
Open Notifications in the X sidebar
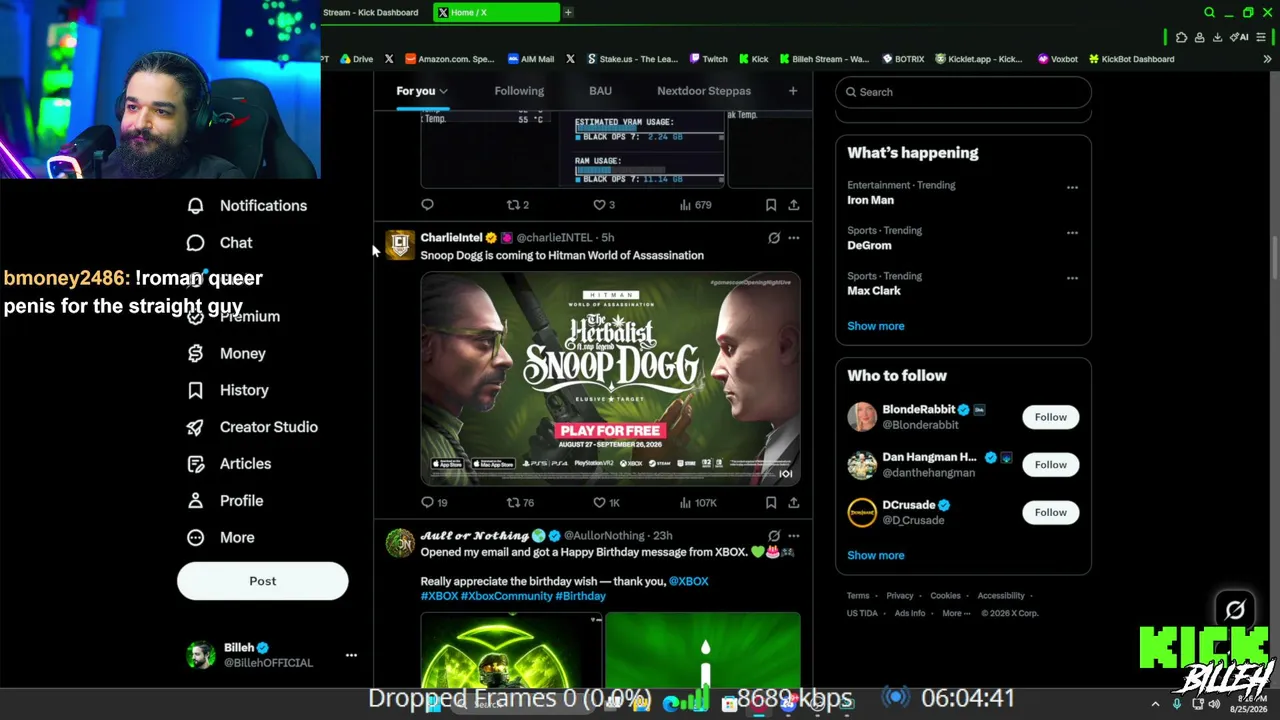247,206
